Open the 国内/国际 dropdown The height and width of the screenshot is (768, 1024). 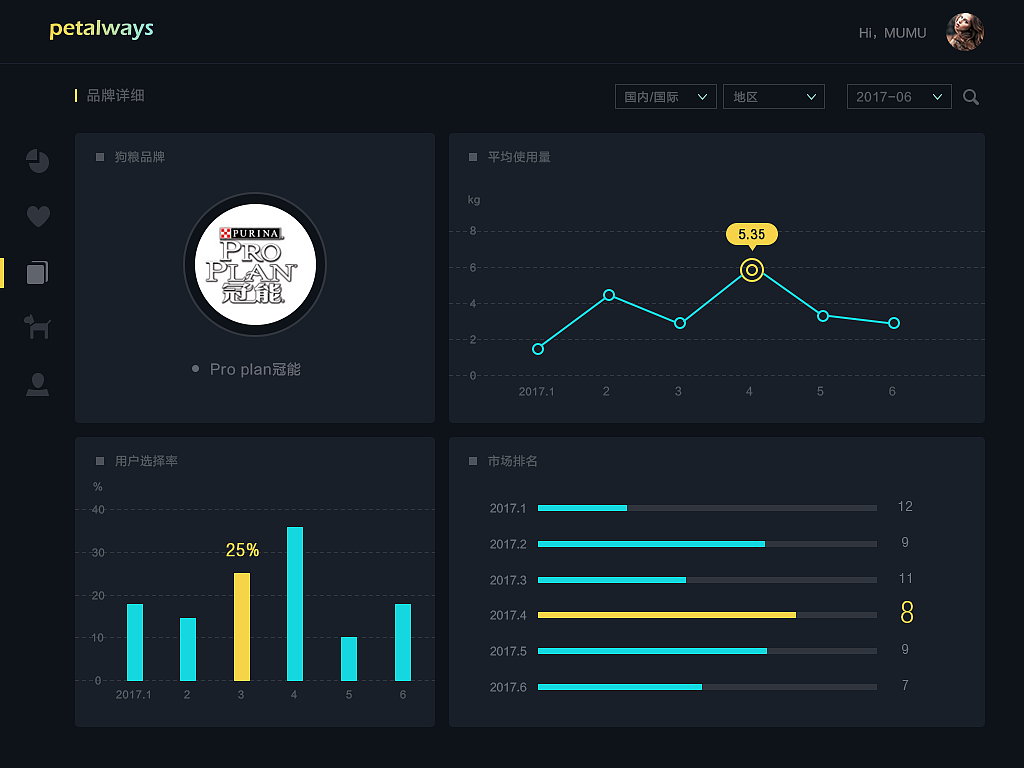pos(665,97)
